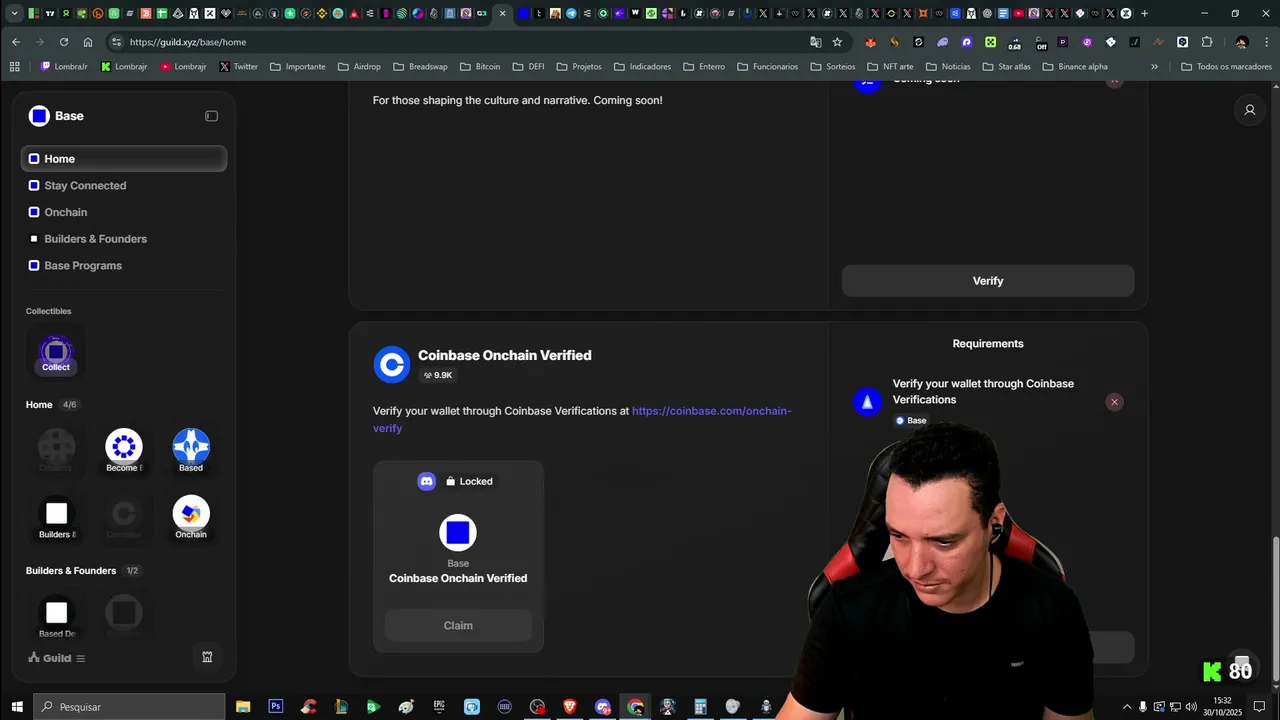Open File Explorer from taskbar
1280x720 pixels.
243,706
